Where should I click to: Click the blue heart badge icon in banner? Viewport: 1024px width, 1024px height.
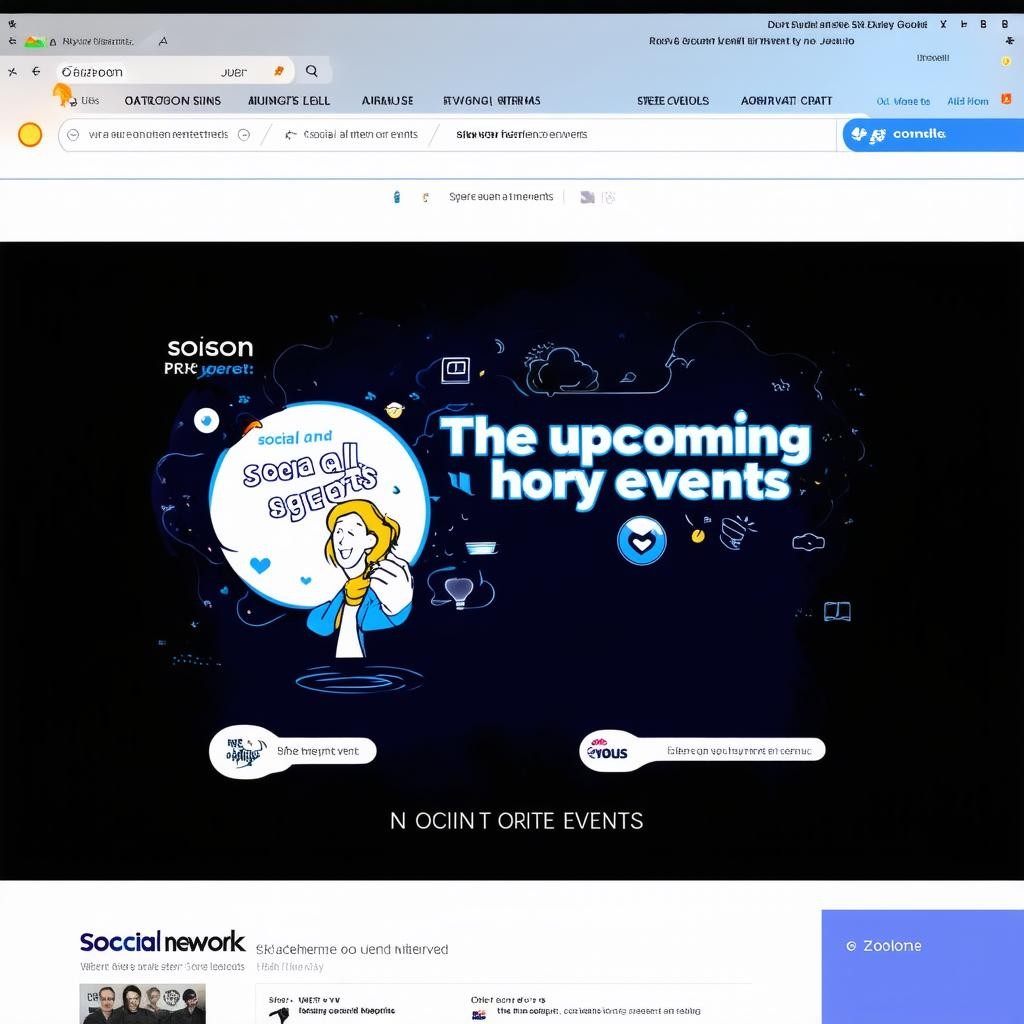641,540
